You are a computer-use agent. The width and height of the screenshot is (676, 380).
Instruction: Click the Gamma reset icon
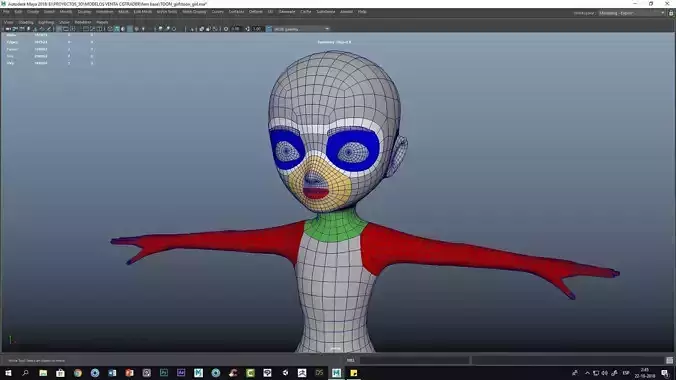[x=247, y=29]
